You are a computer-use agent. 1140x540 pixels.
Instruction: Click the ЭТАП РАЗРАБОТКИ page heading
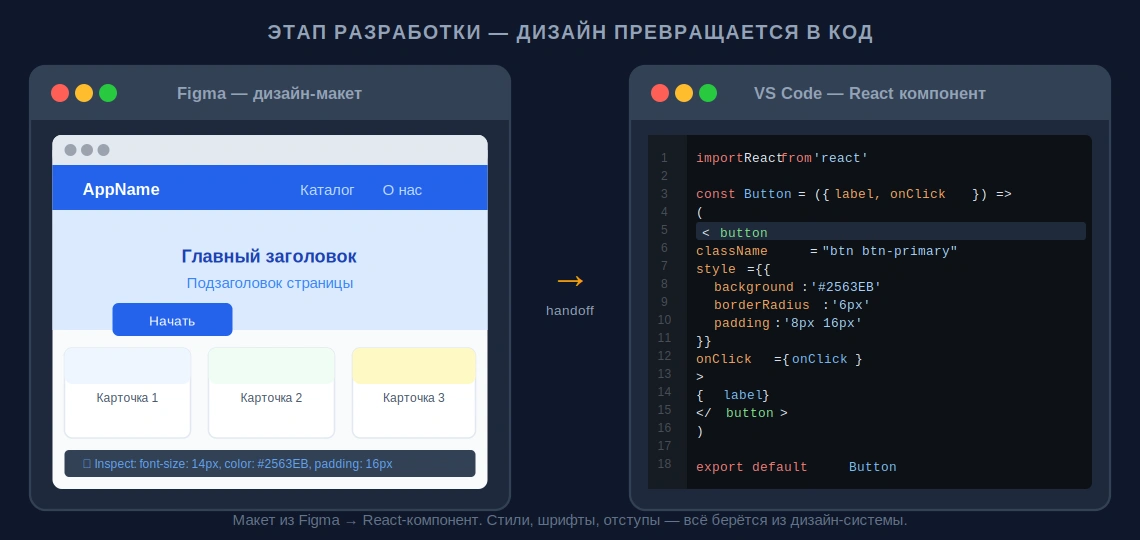[570, 33]
